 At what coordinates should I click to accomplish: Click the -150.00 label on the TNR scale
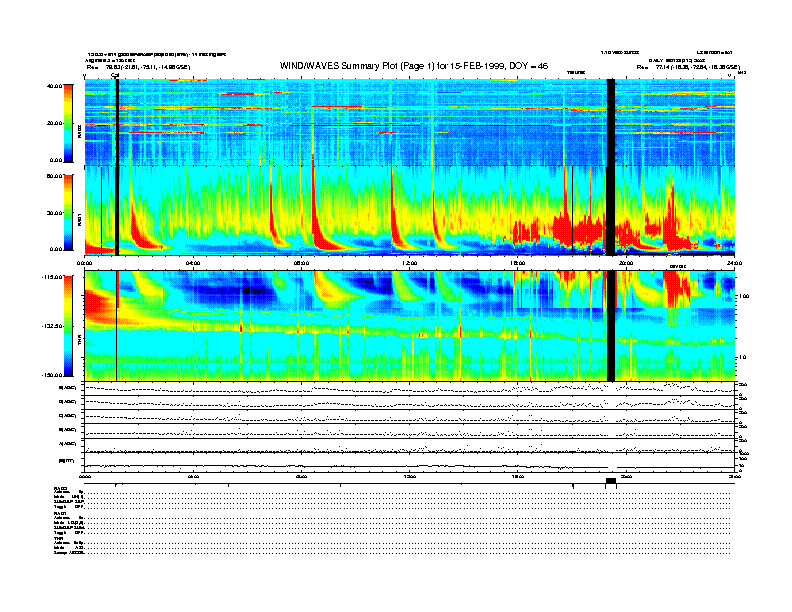point(53,375)
